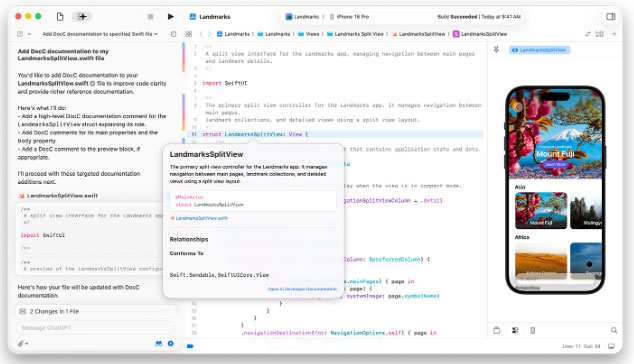Viewport: 634px width, 364px height.
Task: Open the conversation title dropdown
Action: coord(100,34)
